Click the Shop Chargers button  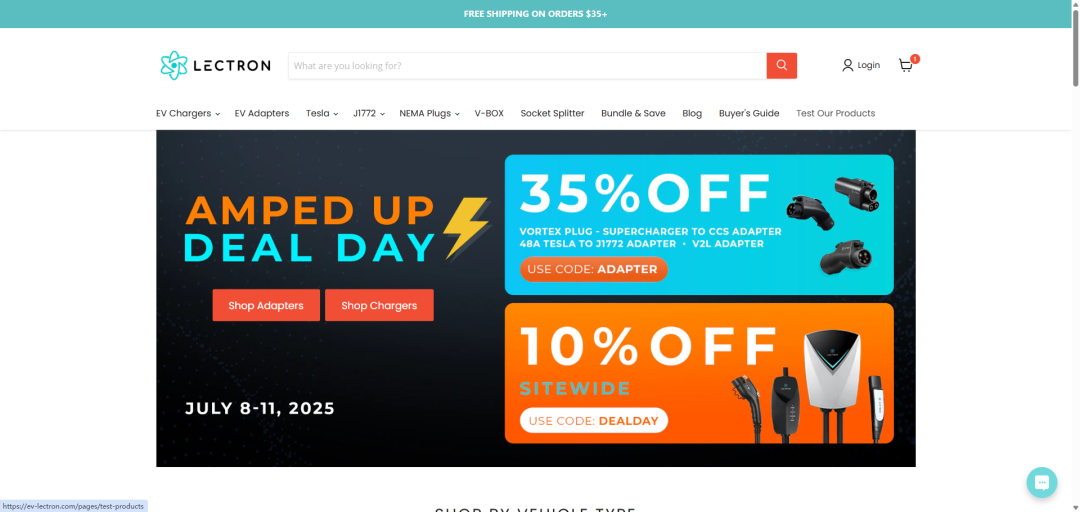point(380,305)
